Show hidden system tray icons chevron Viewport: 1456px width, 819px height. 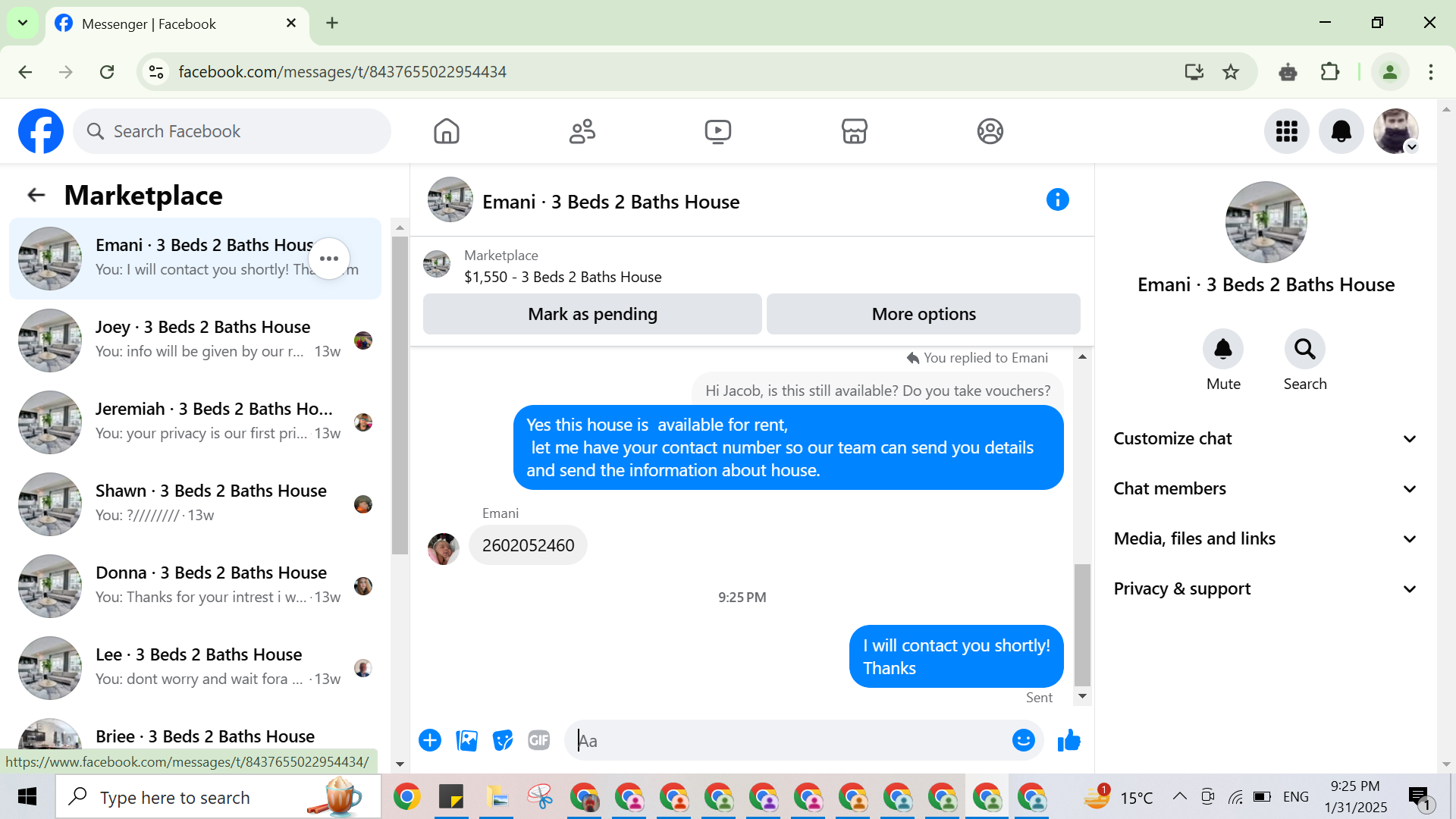point(1179,796)
